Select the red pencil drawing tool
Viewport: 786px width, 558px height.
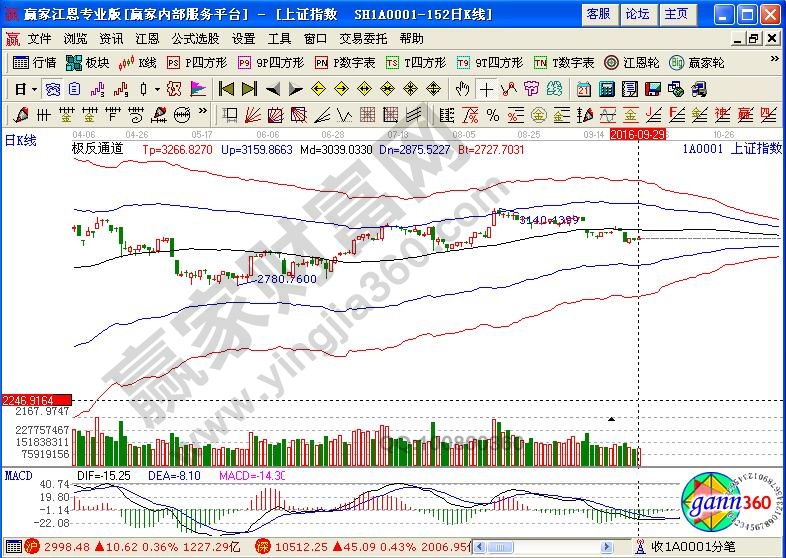click(21, 115)
